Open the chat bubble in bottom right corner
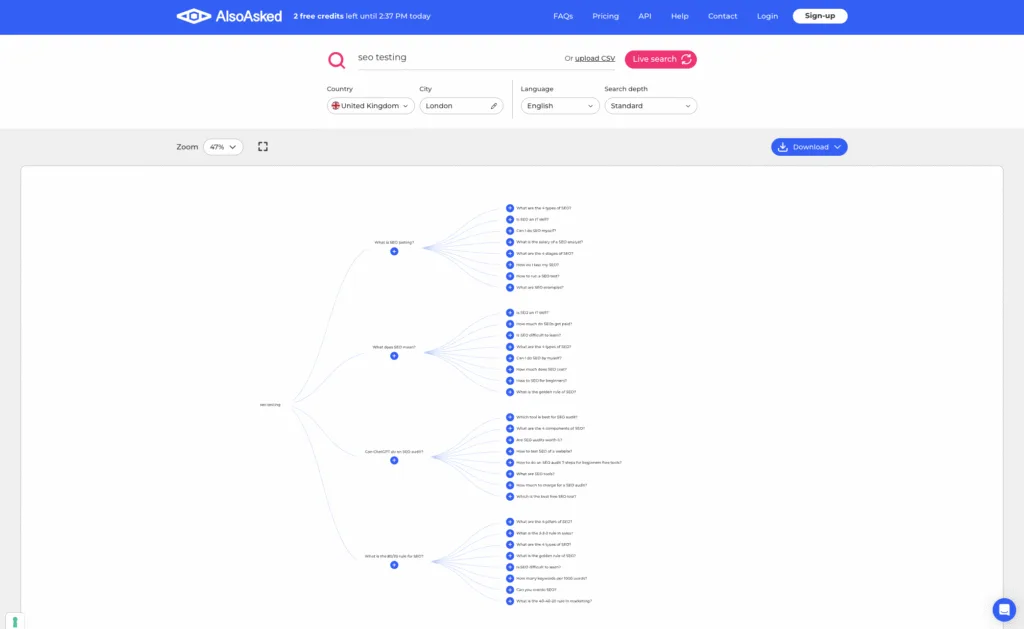This screenshot has width=1024, height=629. coord(1004,610)
